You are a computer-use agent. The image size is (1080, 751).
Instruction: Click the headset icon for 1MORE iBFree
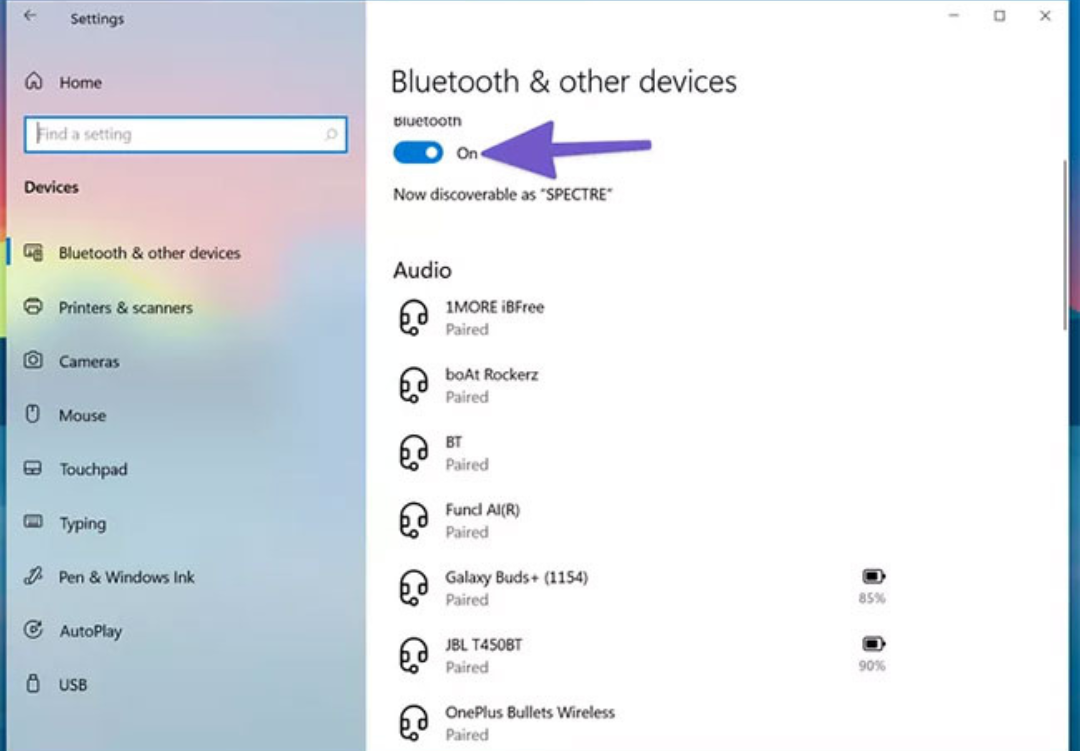414,318
